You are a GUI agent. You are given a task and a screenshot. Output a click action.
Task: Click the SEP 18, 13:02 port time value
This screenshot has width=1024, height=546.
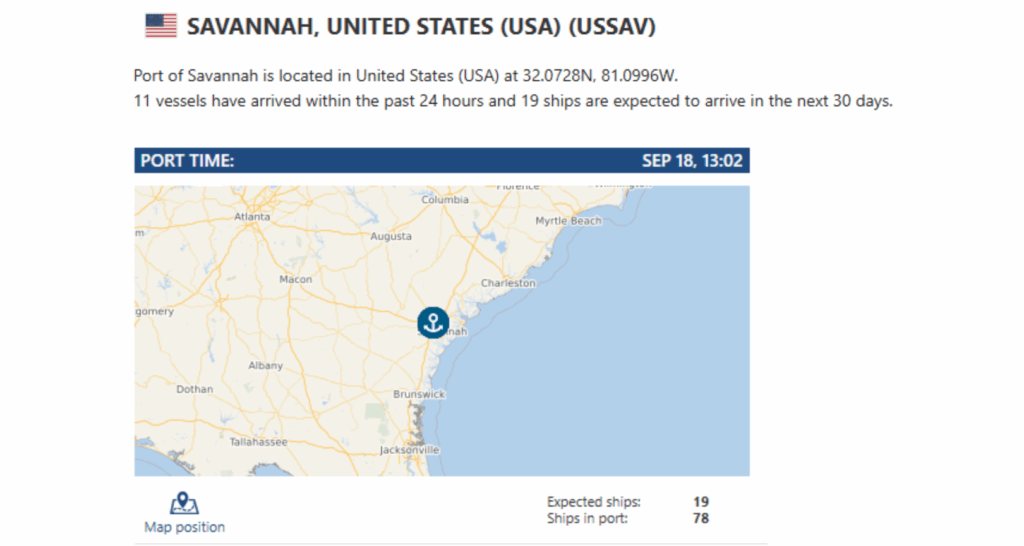pyautogui.click(x=692, y=161)
